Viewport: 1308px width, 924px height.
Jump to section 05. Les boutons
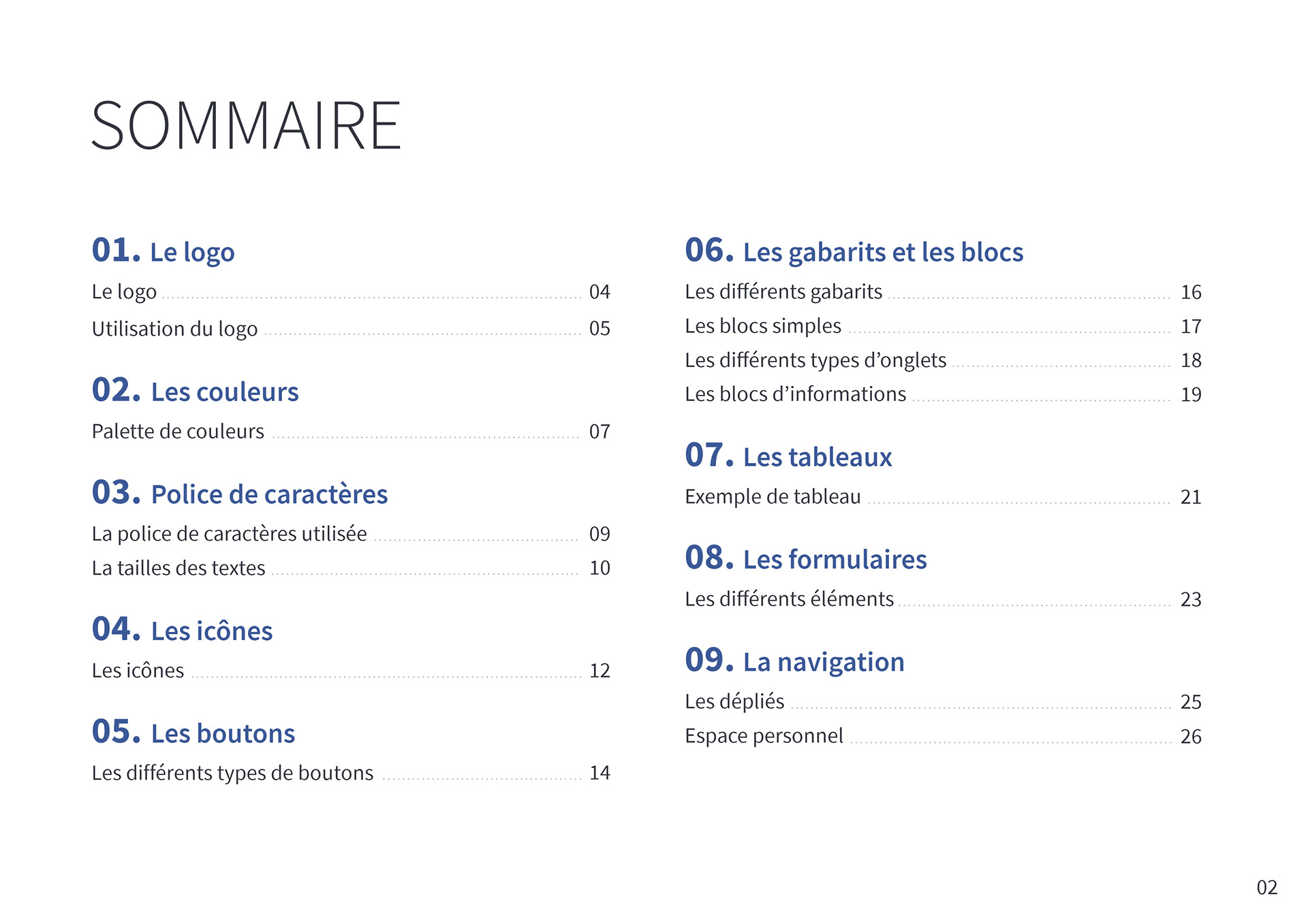[193, 733]
